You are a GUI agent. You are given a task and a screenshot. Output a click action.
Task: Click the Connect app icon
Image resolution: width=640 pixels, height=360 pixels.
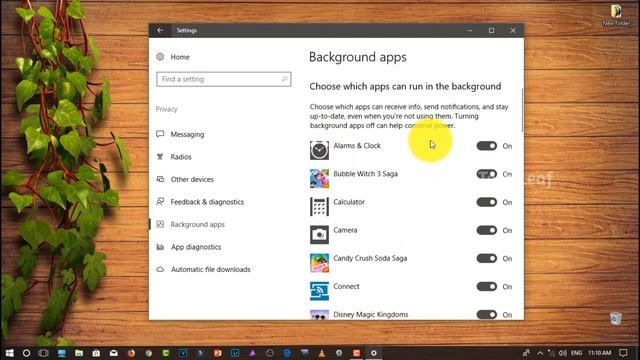pos(319,291)
